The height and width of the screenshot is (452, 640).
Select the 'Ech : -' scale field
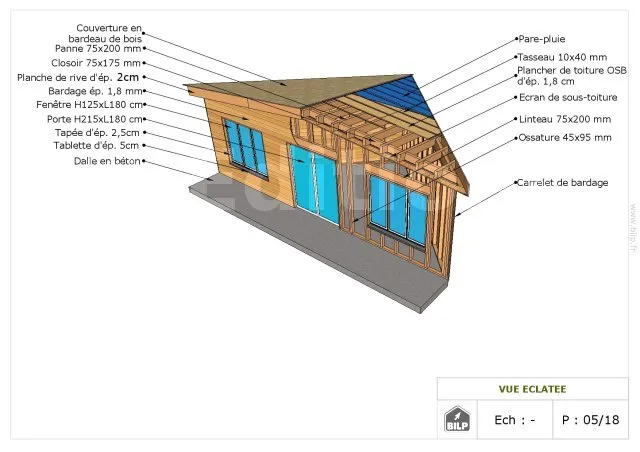[515, 420]
